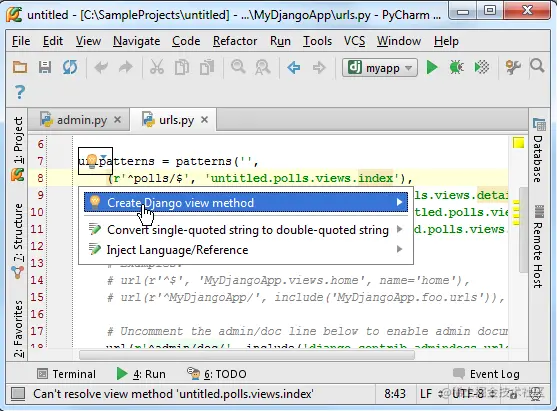Open the Code menu

(186, 41)
